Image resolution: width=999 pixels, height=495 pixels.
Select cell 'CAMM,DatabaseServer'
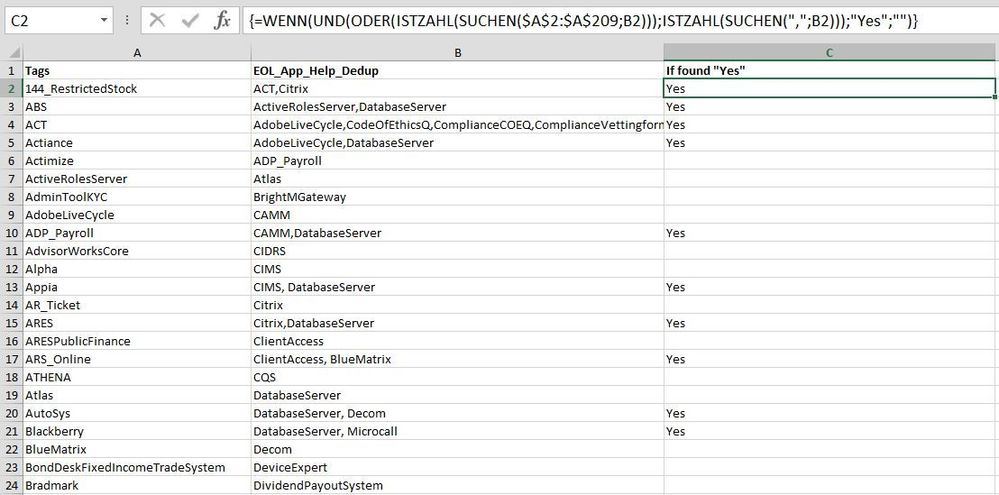click(x=457, y=233)
